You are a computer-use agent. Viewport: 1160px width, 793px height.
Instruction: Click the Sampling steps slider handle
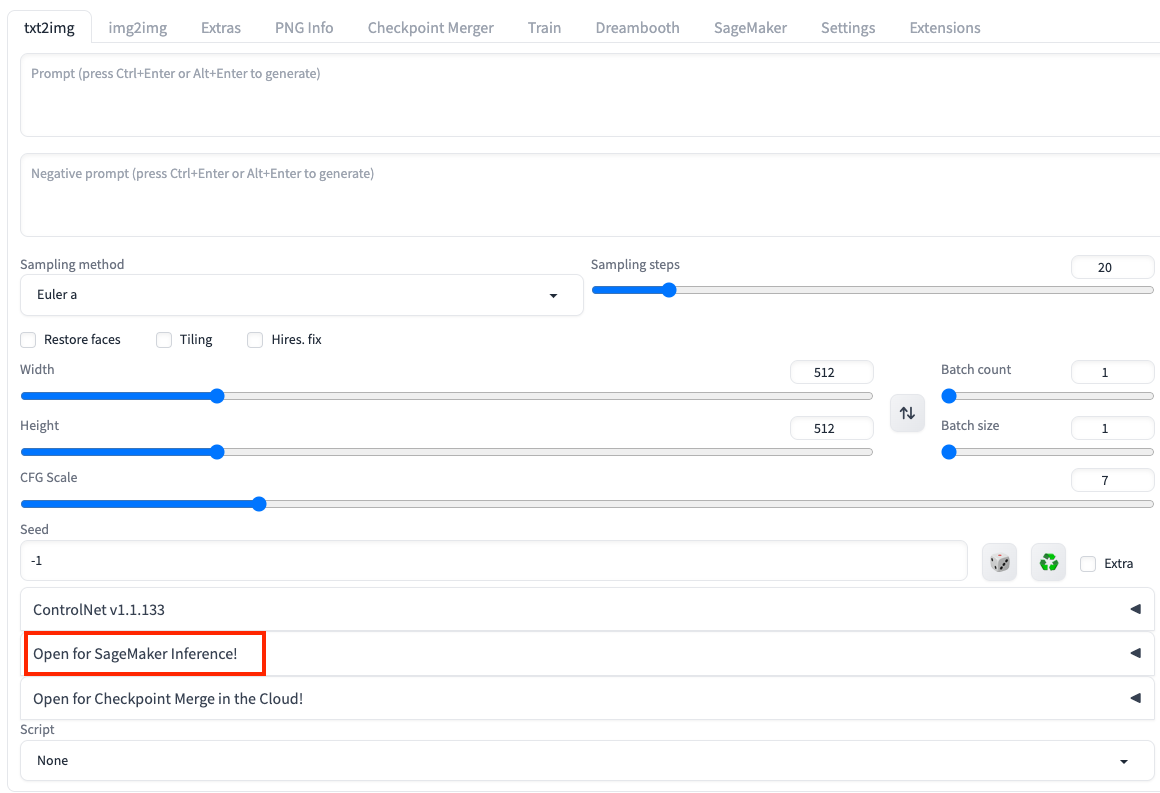[669, 290]
